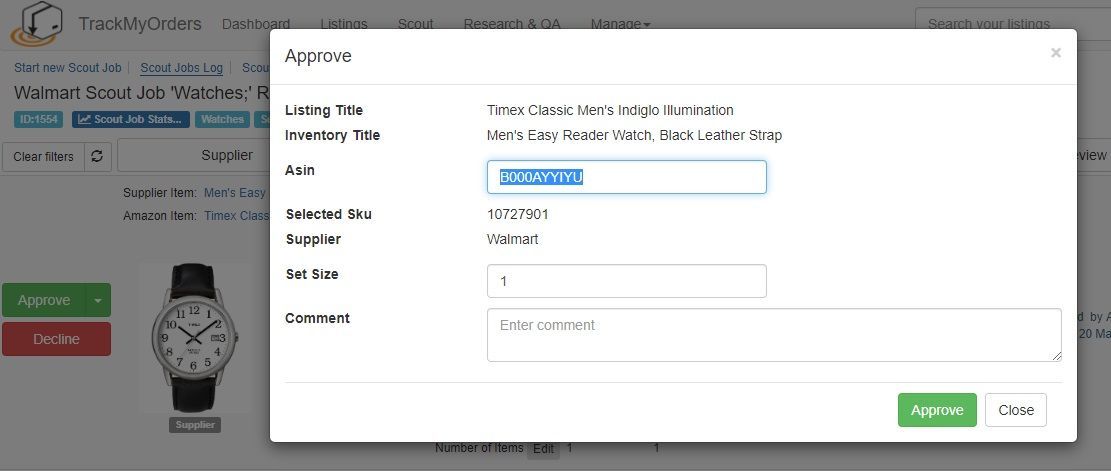Screen dimensions: 1111x471
Task: Click Edit next to Number of Items
Action: (543, 449)
